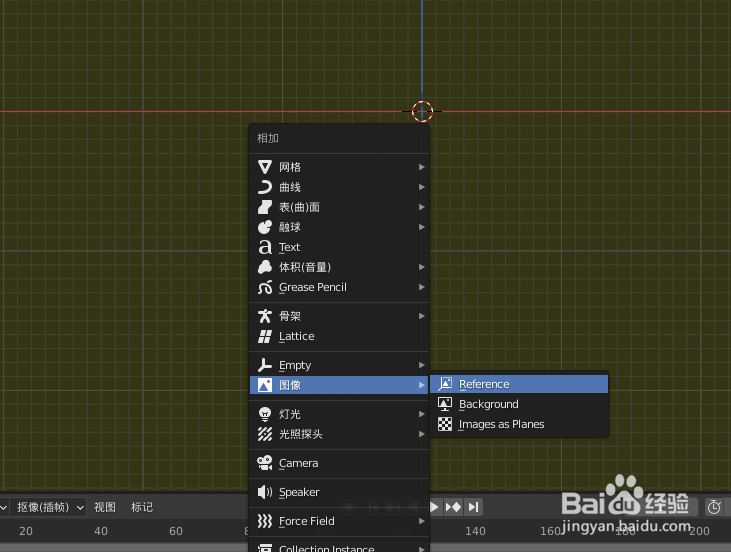Click the Reference image icon
This screenshot has width=731, height=552.
coord(445,384)
